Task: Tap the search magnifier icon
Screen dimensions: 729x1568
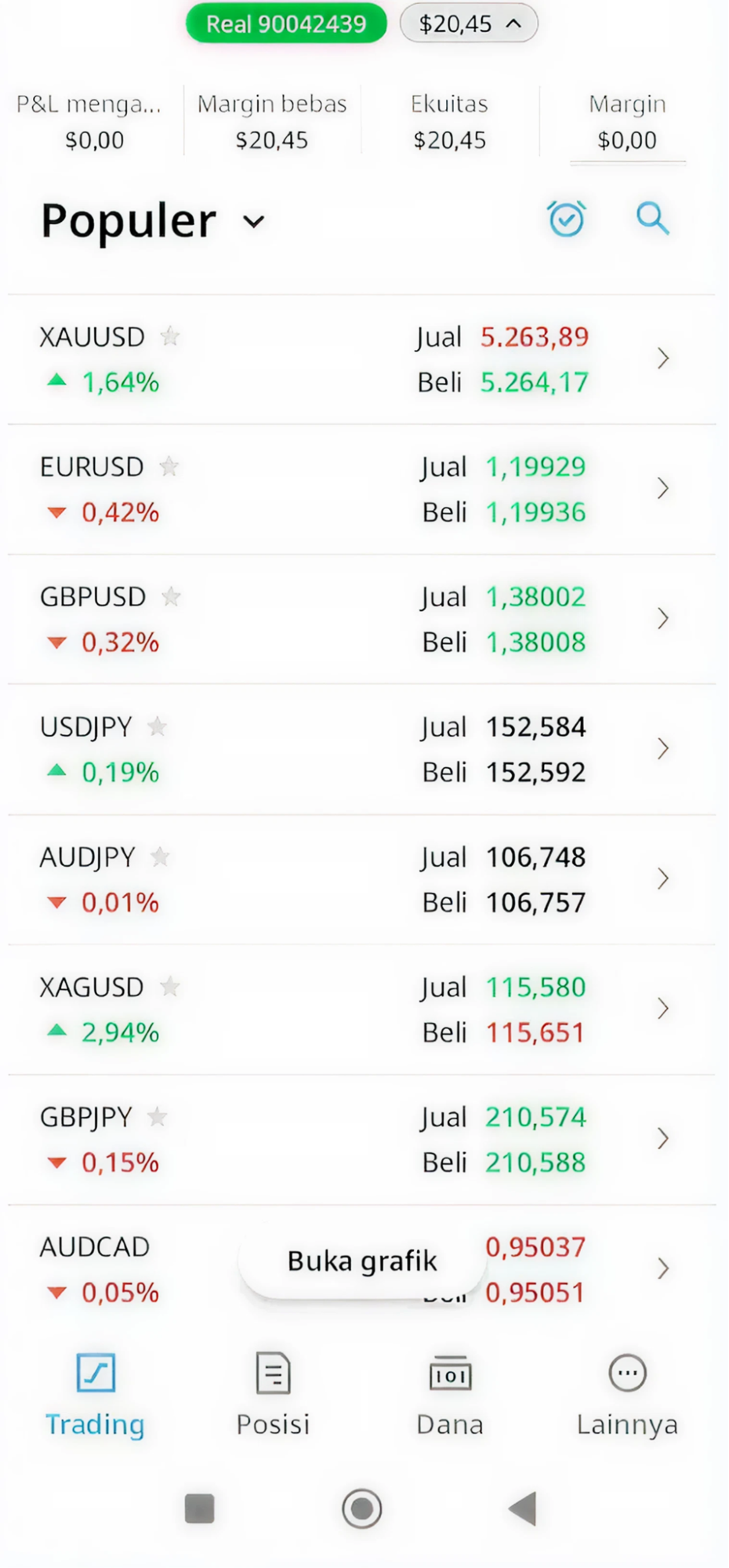Action: coord(652,218)
